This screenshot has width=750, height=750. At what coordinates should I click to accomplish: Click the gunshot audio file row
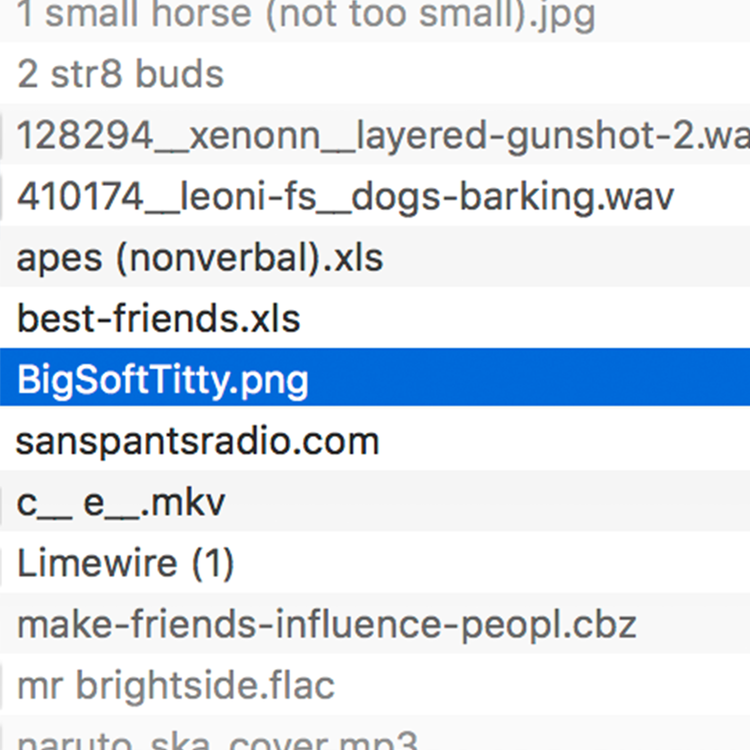pos(380,135)
